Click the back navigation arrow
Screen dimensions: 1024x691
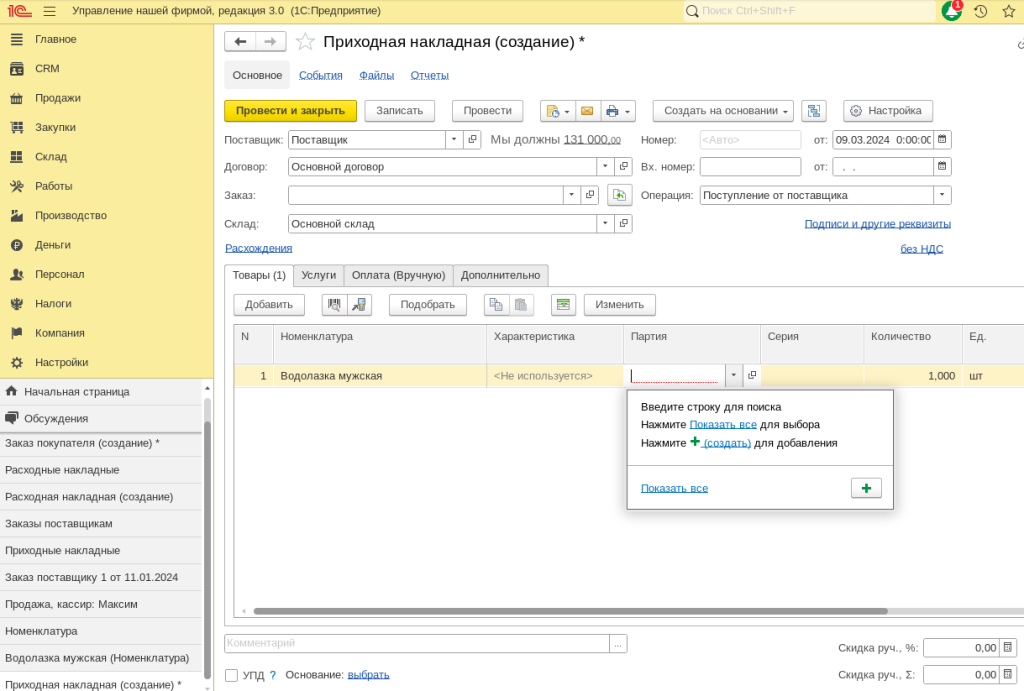(x=240, y=41)
